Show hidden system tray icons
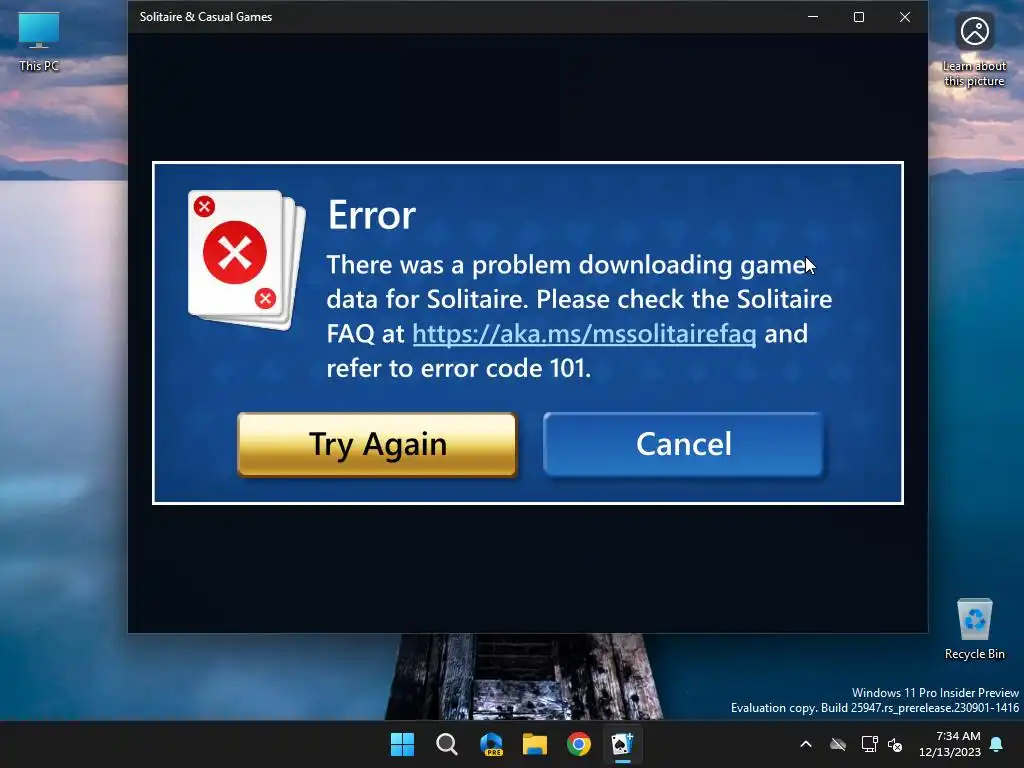Screen dimensions: 1024x768 806,744
